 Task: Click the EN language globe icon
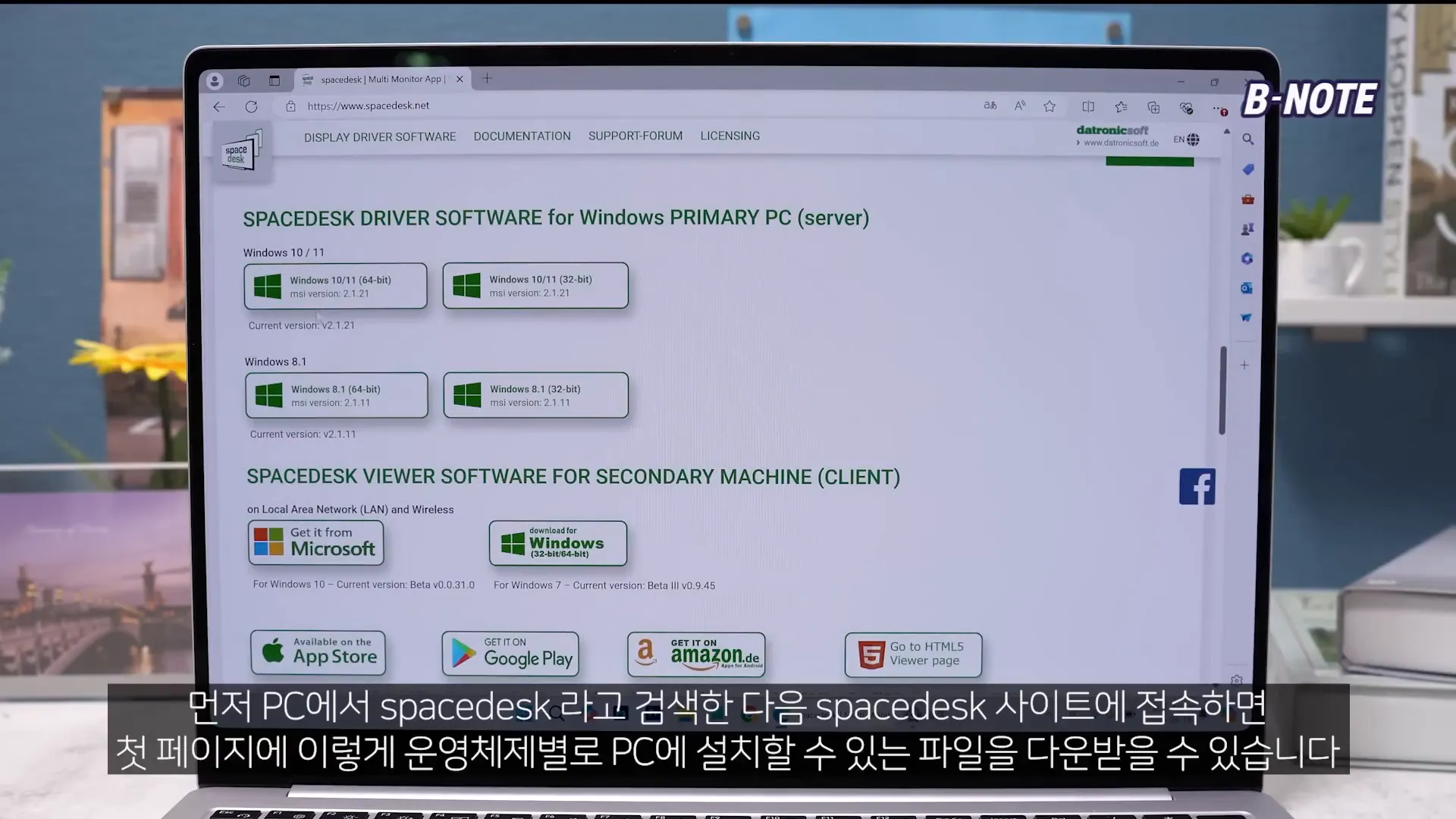click(1193, 139)
